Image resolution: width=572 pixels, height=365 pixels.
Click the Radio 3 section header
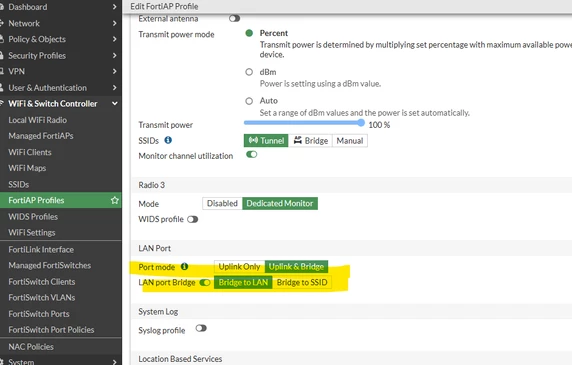click(152, 185)
